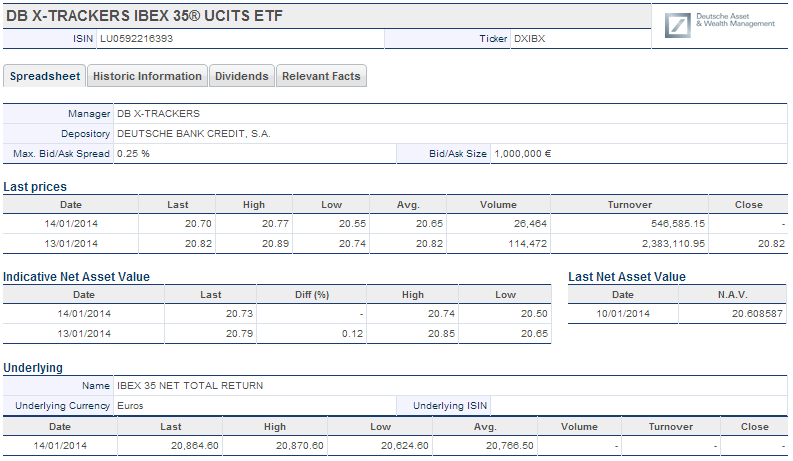Select indicative NAV high 20.85
This screenshot has width=793, height=461.
[x=442, y=334]
